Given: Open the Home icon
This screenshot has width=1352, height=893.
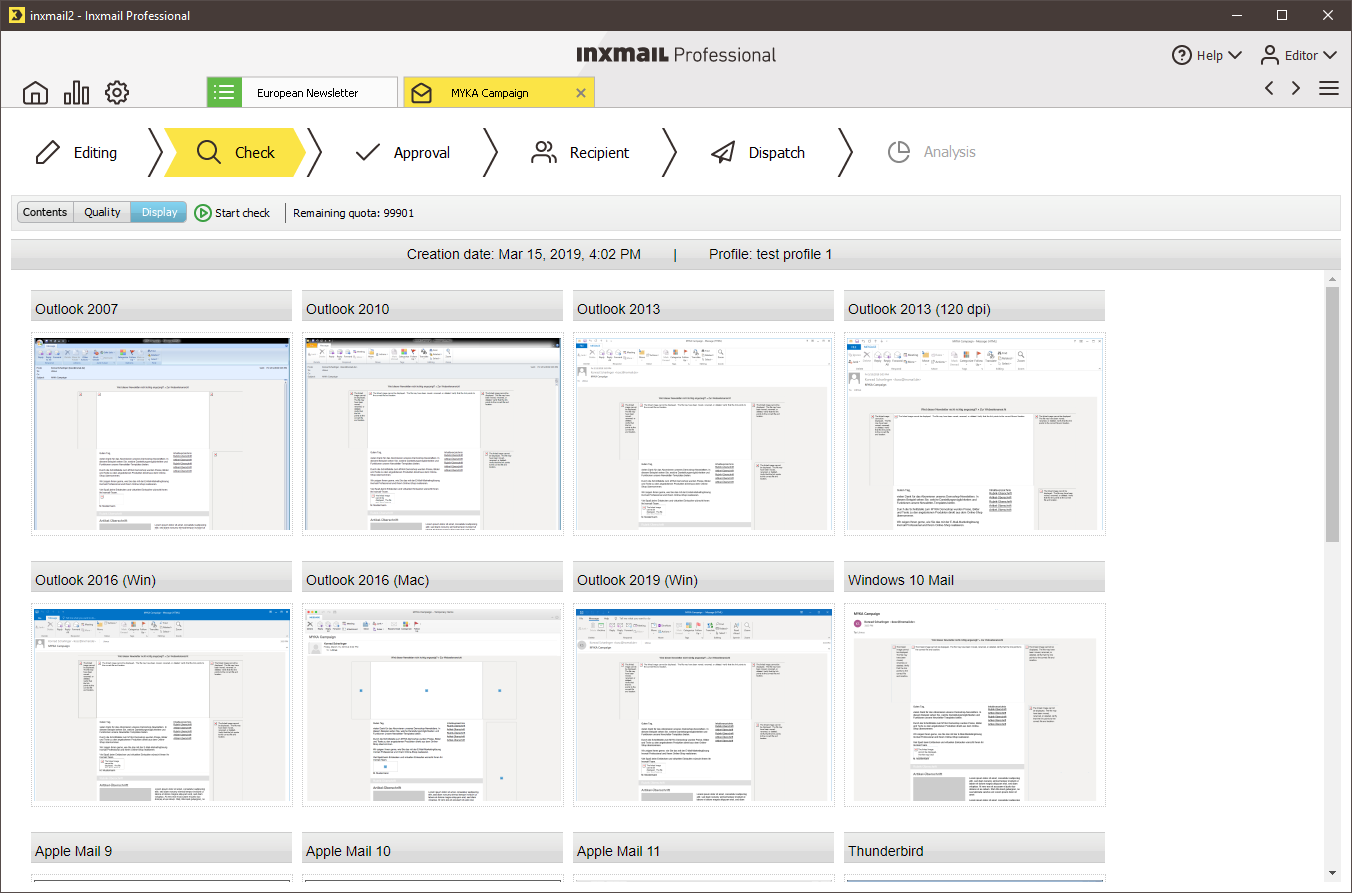Looking at the screenshot, I should pos(35,93).
